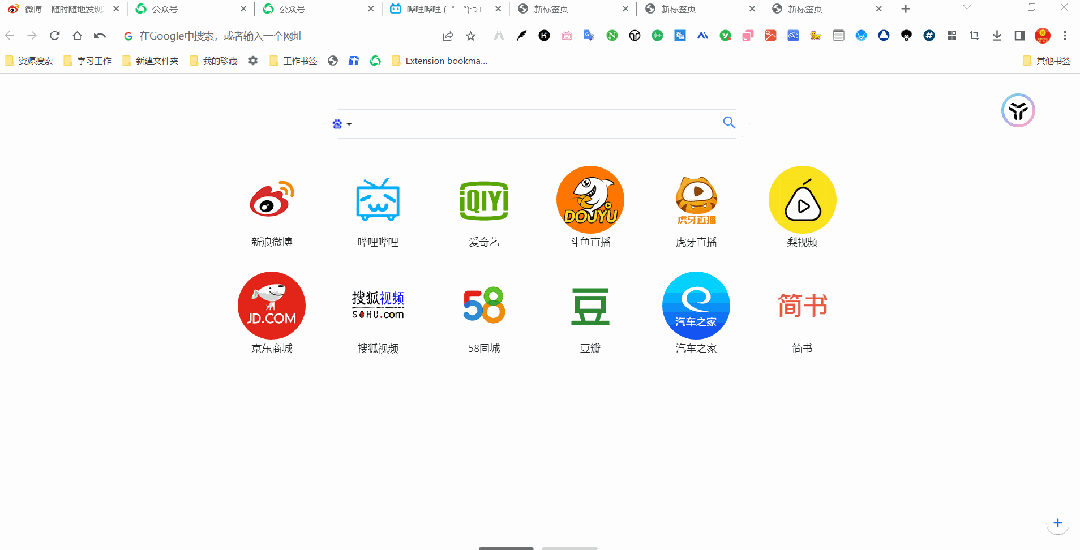Image resolution: width=1080 pixels, height=550 pixels.
Task: Click the blue magnifier search icon
Action: 729,123
